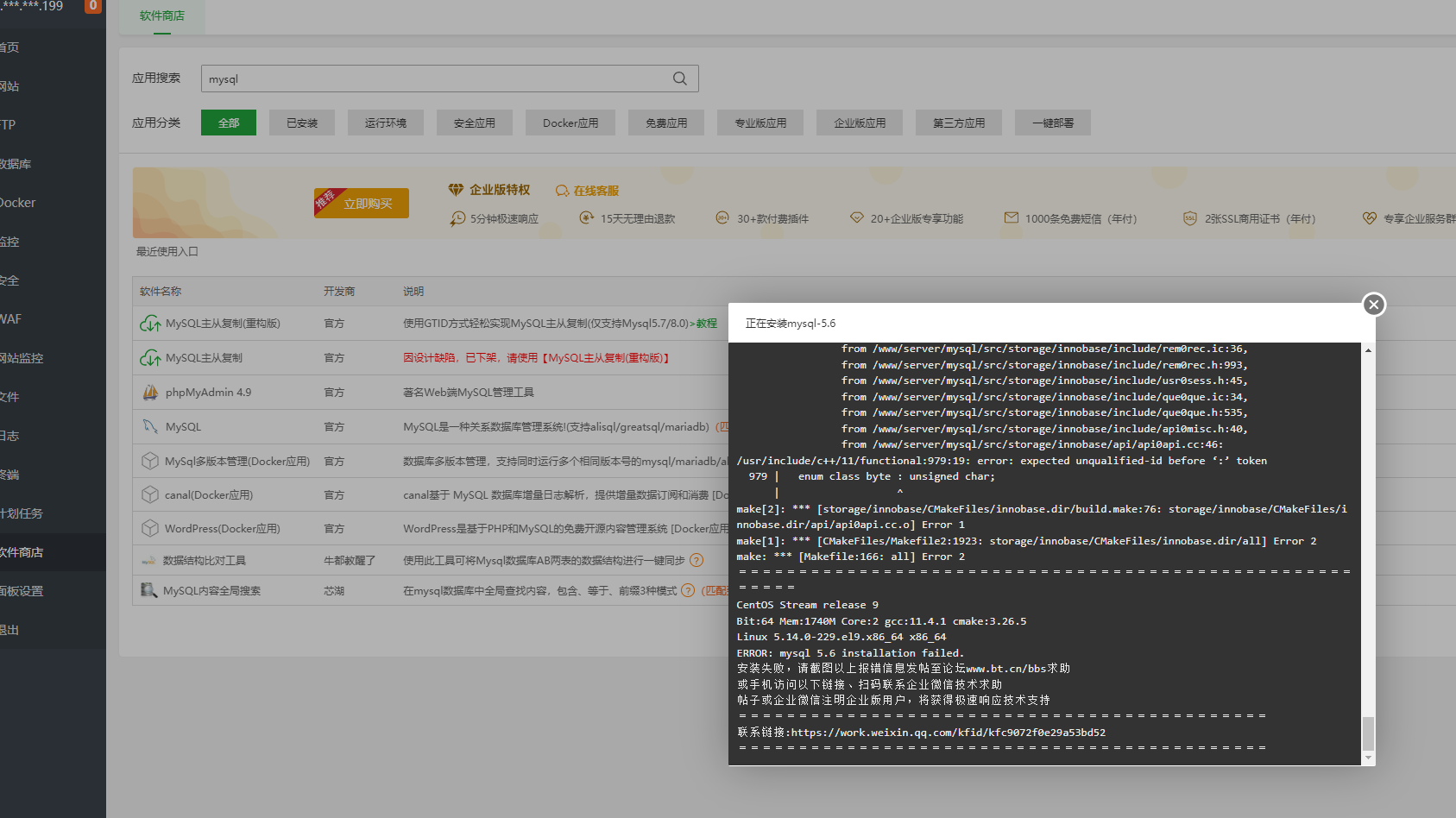1456x818 pixels.
Task: Focus the mysql app search field
Action: click(450, 79)
